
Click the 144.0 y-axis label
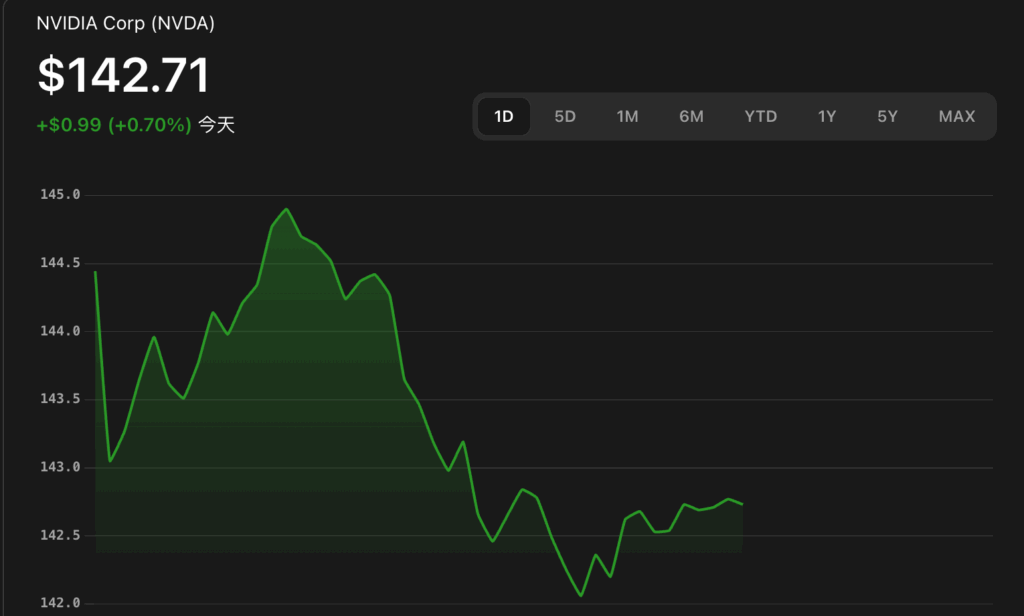[60, 331]
